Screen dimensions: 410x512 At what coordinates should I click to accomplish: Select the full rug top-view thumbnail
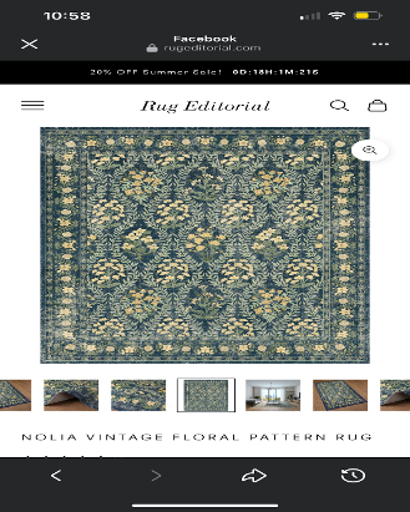coord(206,395)
